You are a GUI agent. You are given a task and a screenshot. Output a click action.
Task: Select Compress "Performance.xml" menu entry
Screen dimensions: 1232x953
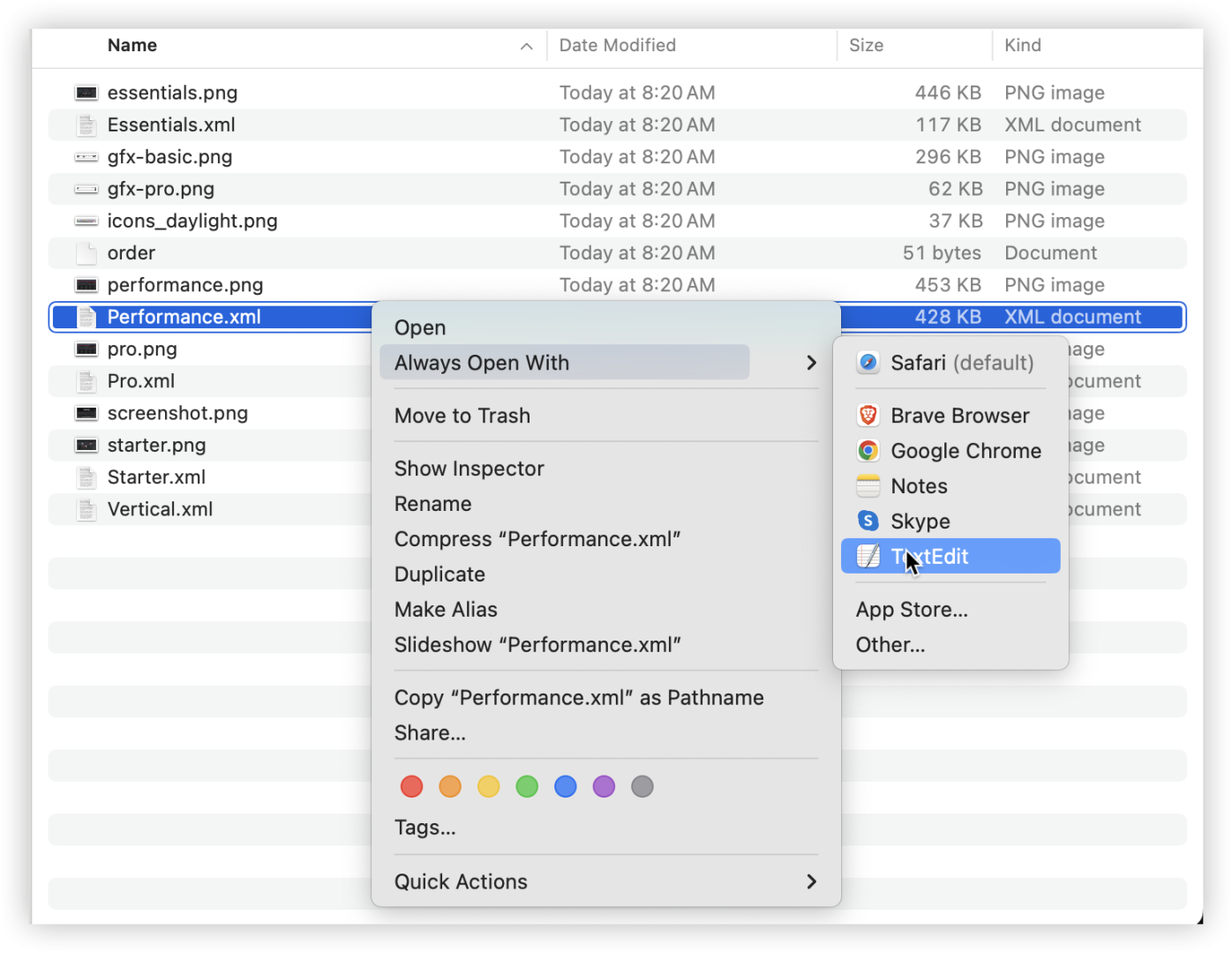[x=537, y=539]
